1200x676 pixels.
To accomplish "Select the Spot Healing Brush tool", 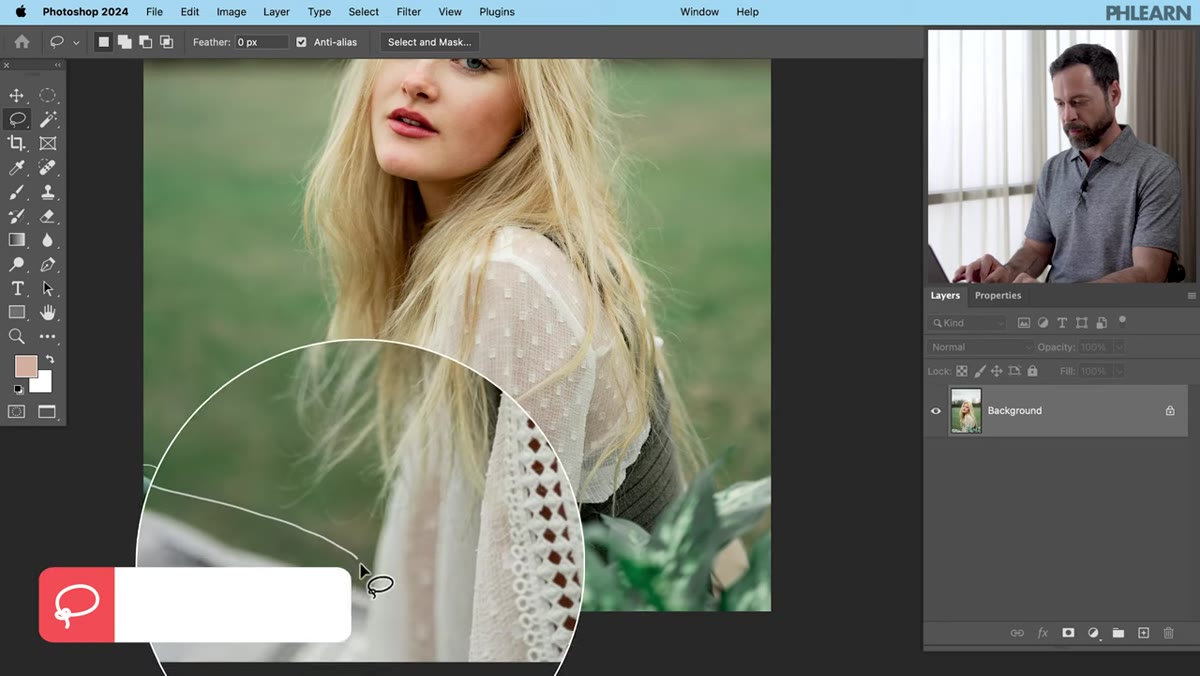I will point(47,168).
